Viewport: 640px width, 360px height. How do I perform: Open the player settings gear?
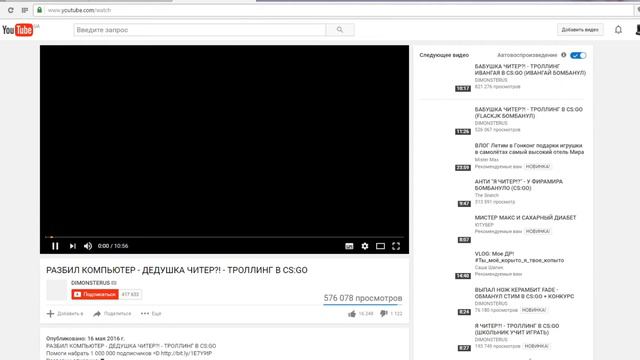[364, 246]
